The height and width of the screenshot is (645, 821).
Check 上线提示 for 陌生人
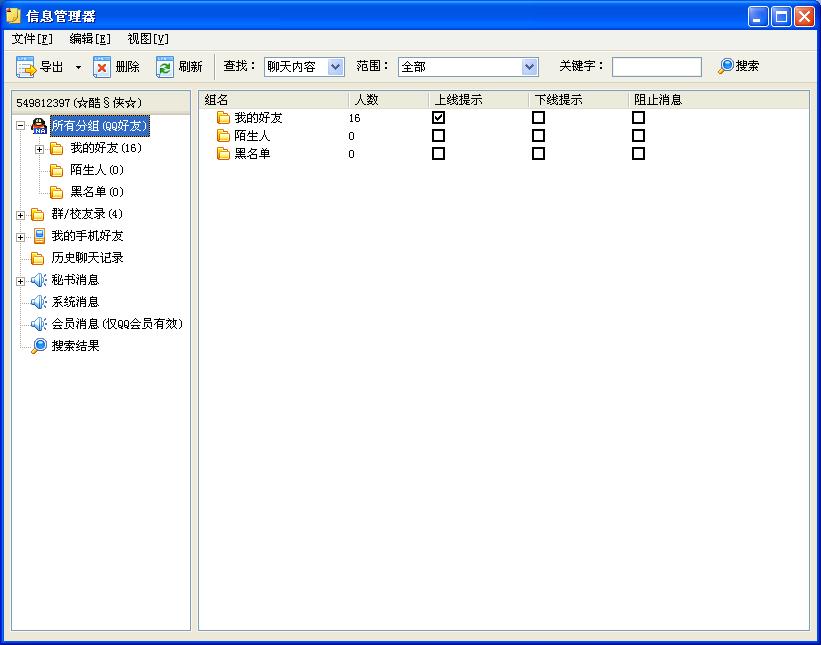click(x=438, y=136)
